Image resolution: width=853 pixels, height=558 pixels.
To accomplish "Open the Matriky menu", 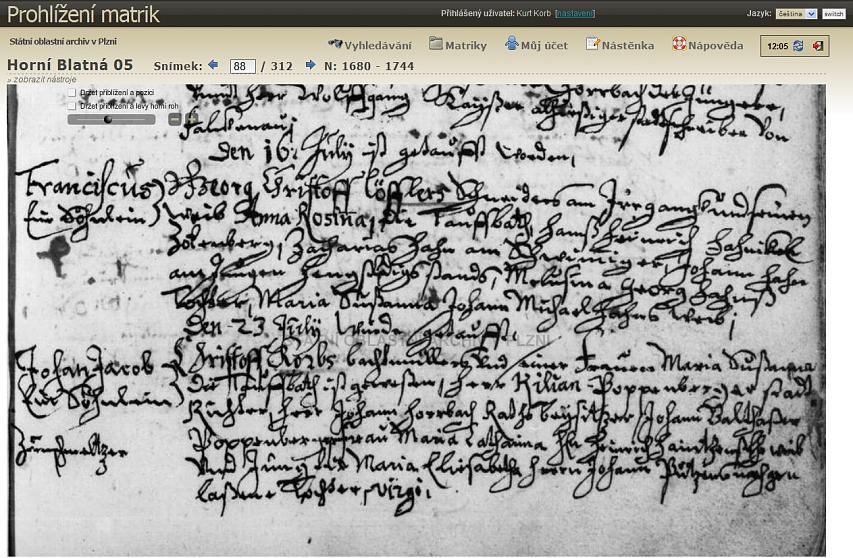I will coord(458,45).
